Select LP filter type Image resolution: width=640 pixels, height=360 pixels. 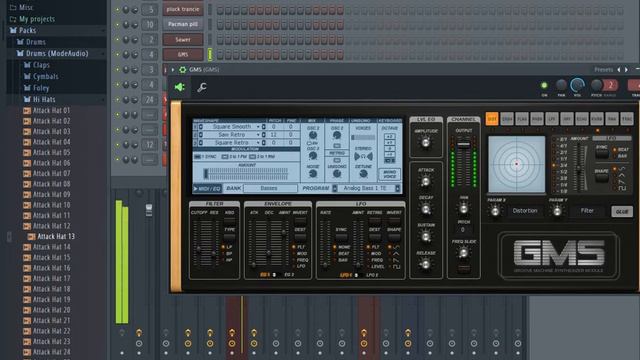click(227, 247)
